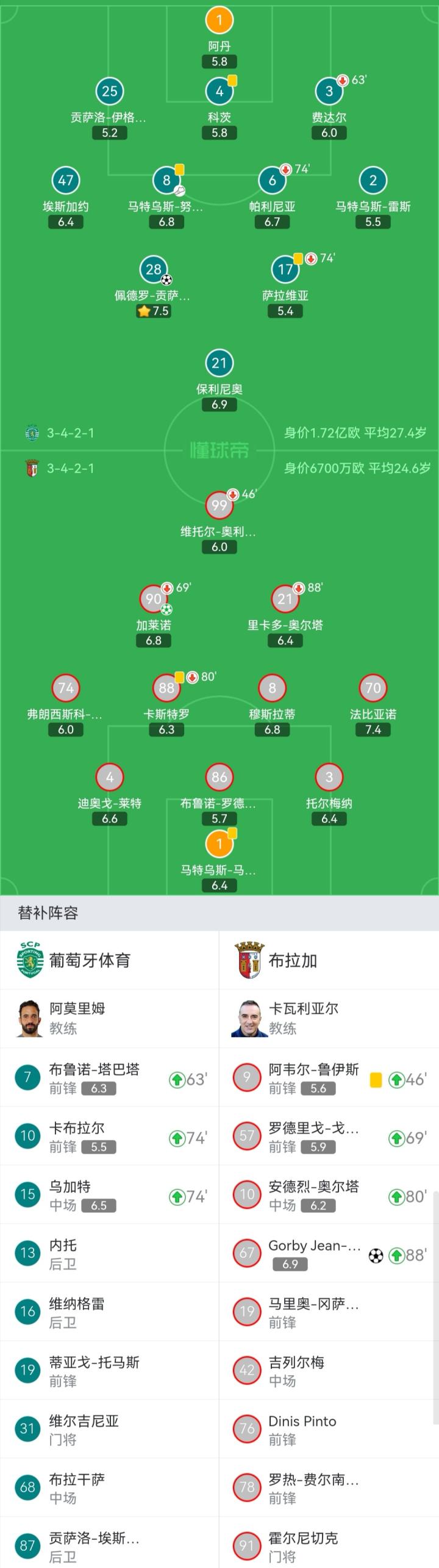Tap the goal ball icon beside Gorby Jean
Viewport: 439px width, 1568px height.
[x=376, y=1255]
